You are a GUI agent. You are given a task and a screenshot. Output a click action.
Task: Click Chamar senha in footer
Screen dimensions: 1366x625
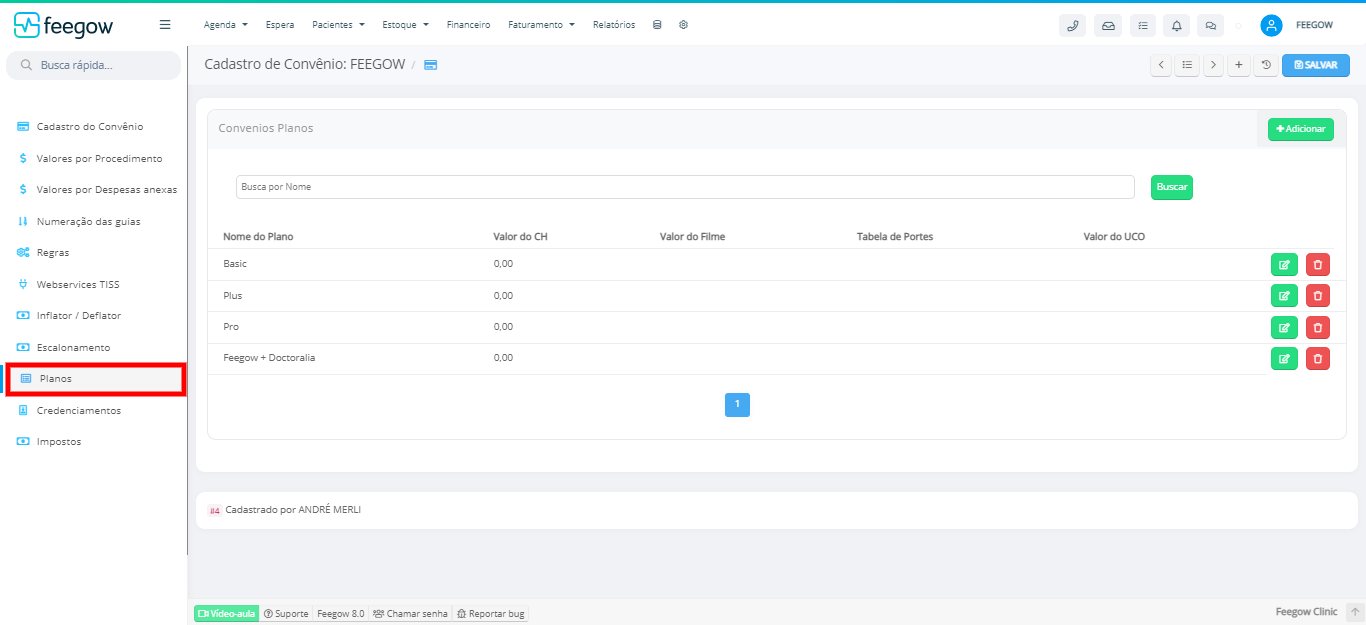[x=410, y=614]
